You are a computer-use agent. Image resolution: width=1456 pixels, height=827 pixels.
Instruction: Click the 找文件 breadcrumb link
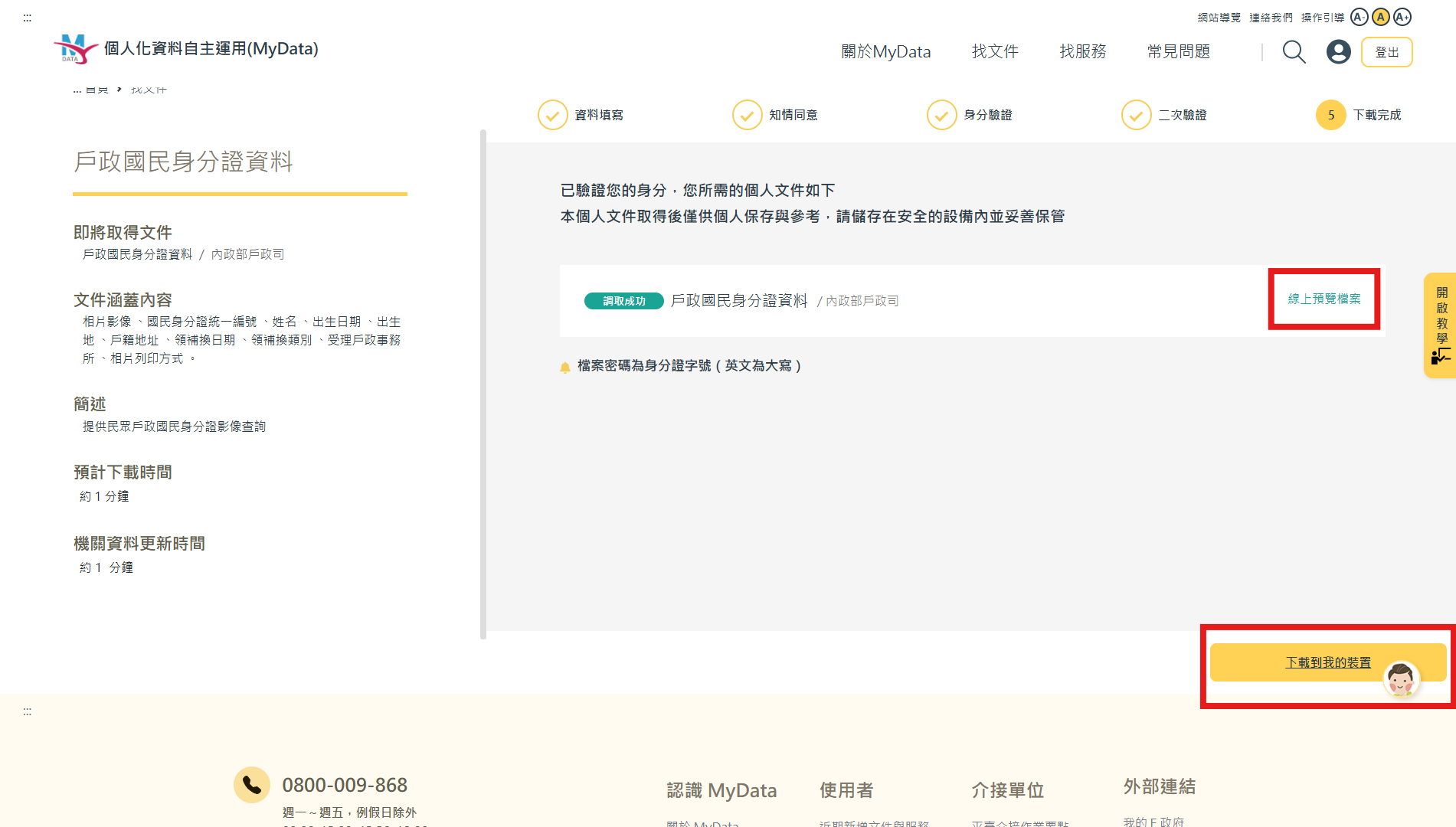(149, 90)
